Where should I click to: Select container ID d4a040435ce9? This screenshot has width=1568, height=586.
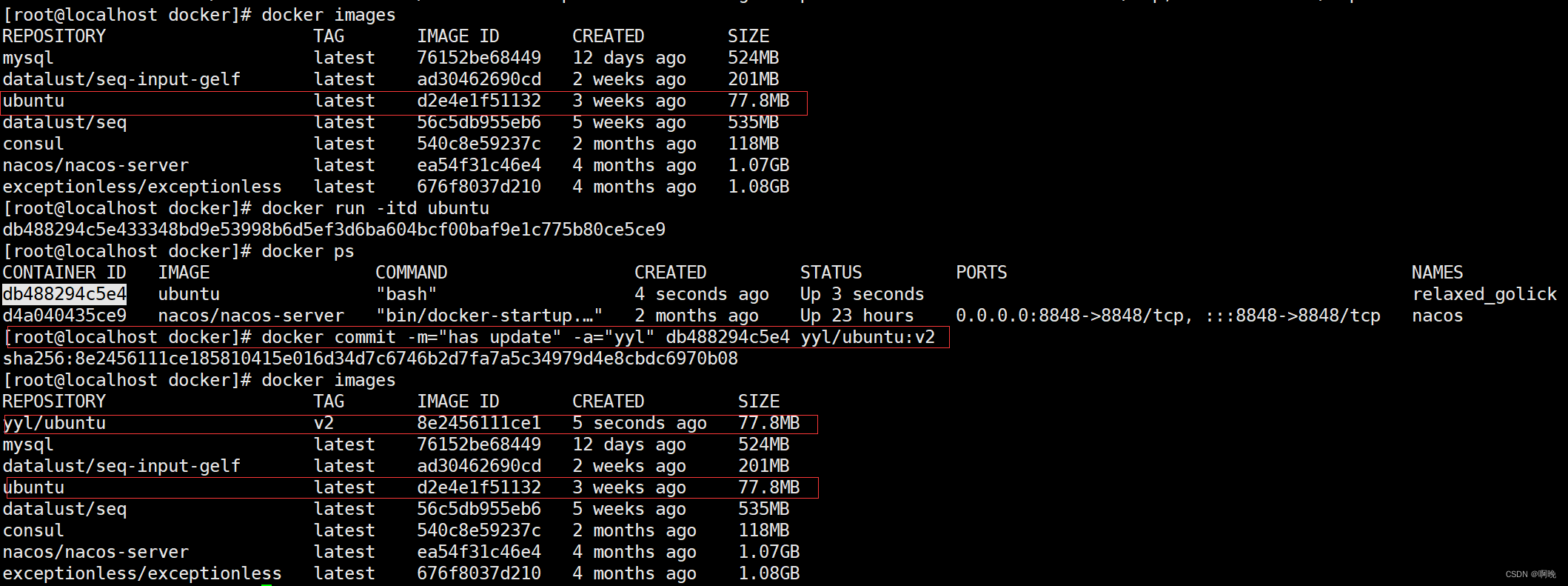click(64, 316)
